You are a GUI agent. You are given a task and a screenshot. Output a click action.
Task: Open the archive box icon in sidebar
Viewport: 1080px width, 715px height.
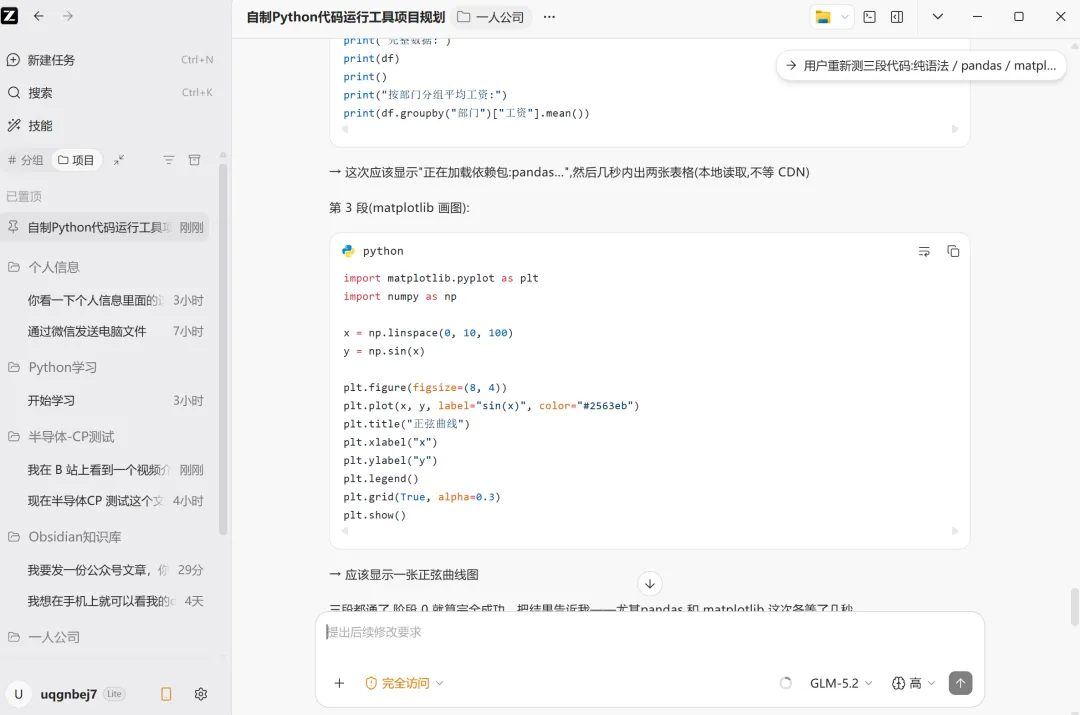click(x=195, y=160)
